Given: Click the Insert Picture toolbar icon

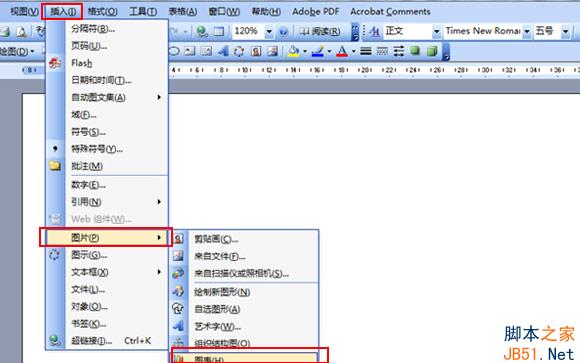Looking at the screenshot, I should [273, 51].
